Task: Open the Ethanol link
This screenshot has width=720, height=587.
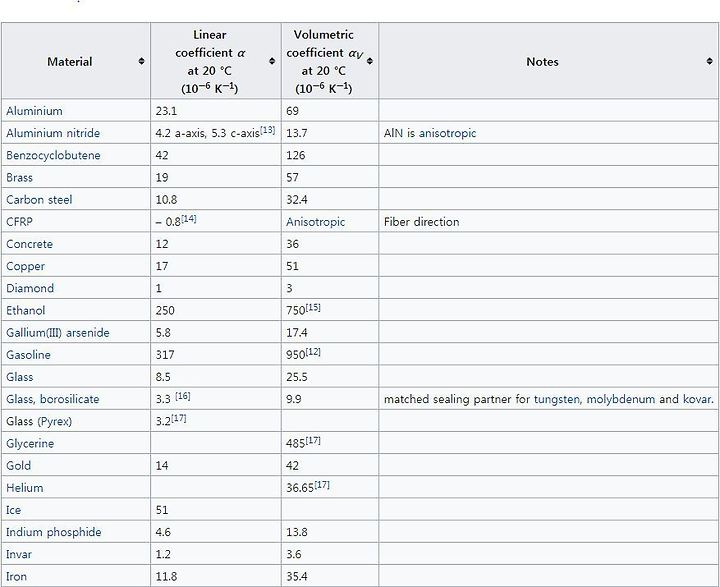Action: tap(26, 310)
